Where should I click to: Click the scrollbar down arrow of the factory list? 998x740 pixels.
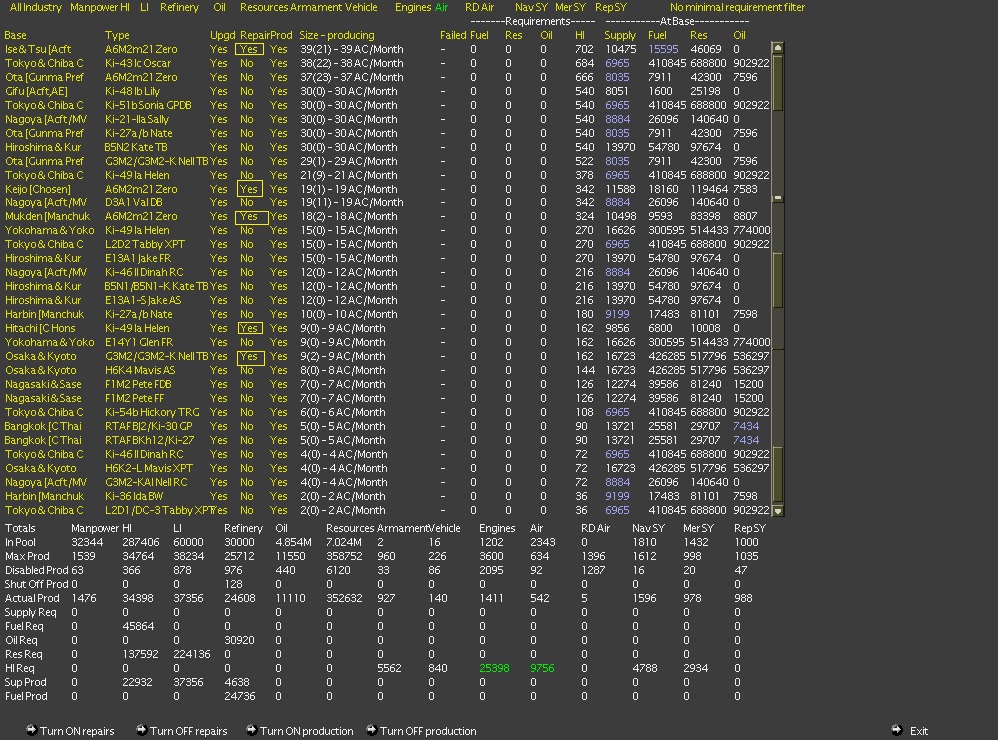point(777,510)
